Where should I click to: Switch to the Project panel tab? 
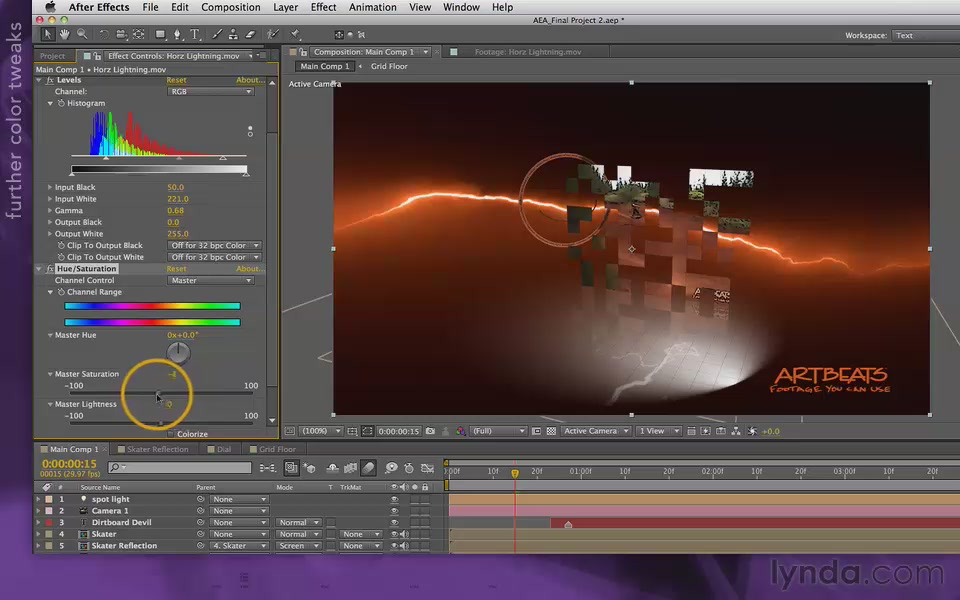[x=53, y=56]
